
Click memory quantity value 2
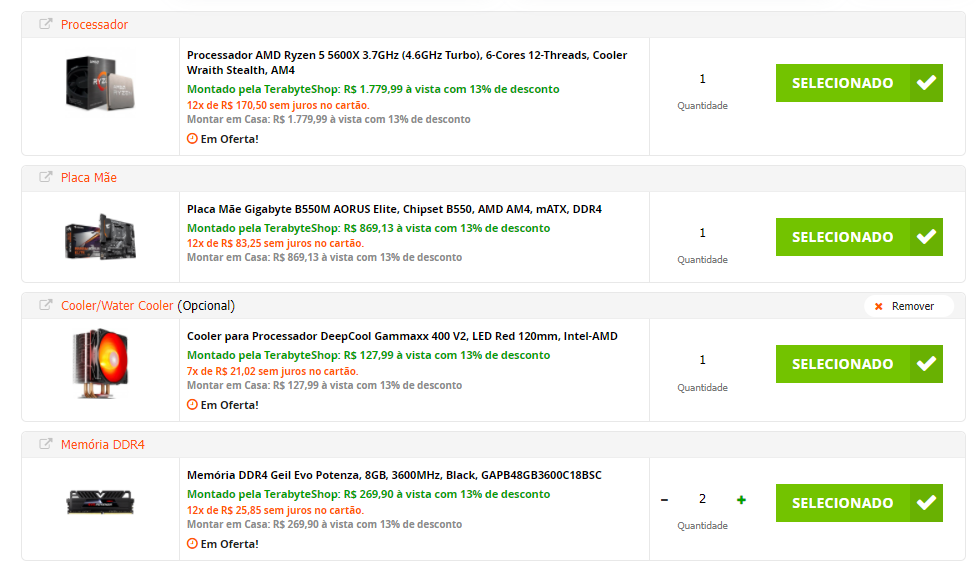(702, 499)
